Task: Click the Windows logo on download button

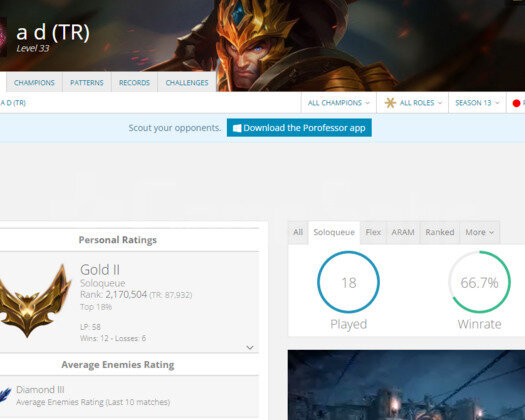Action: click(237, 128)
